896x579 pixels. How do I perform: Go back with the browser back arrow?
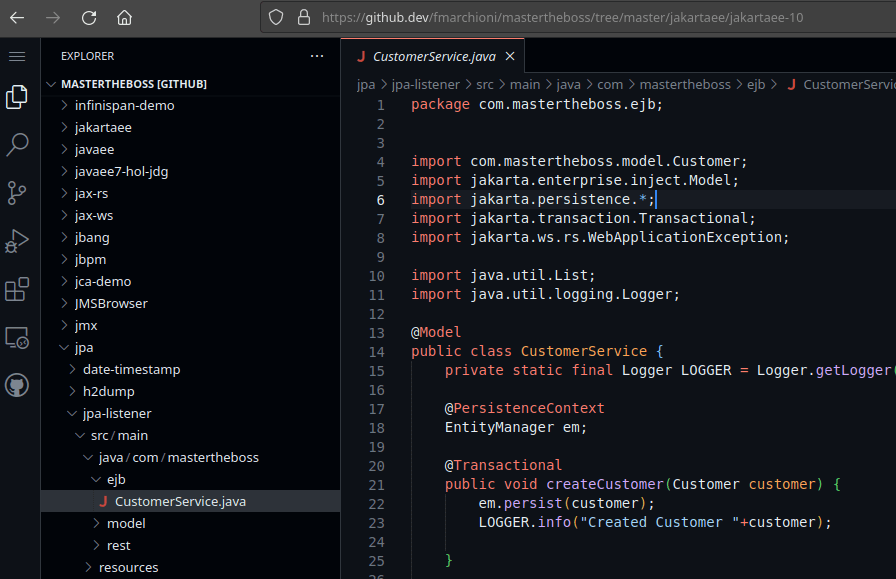pos(17,18)
